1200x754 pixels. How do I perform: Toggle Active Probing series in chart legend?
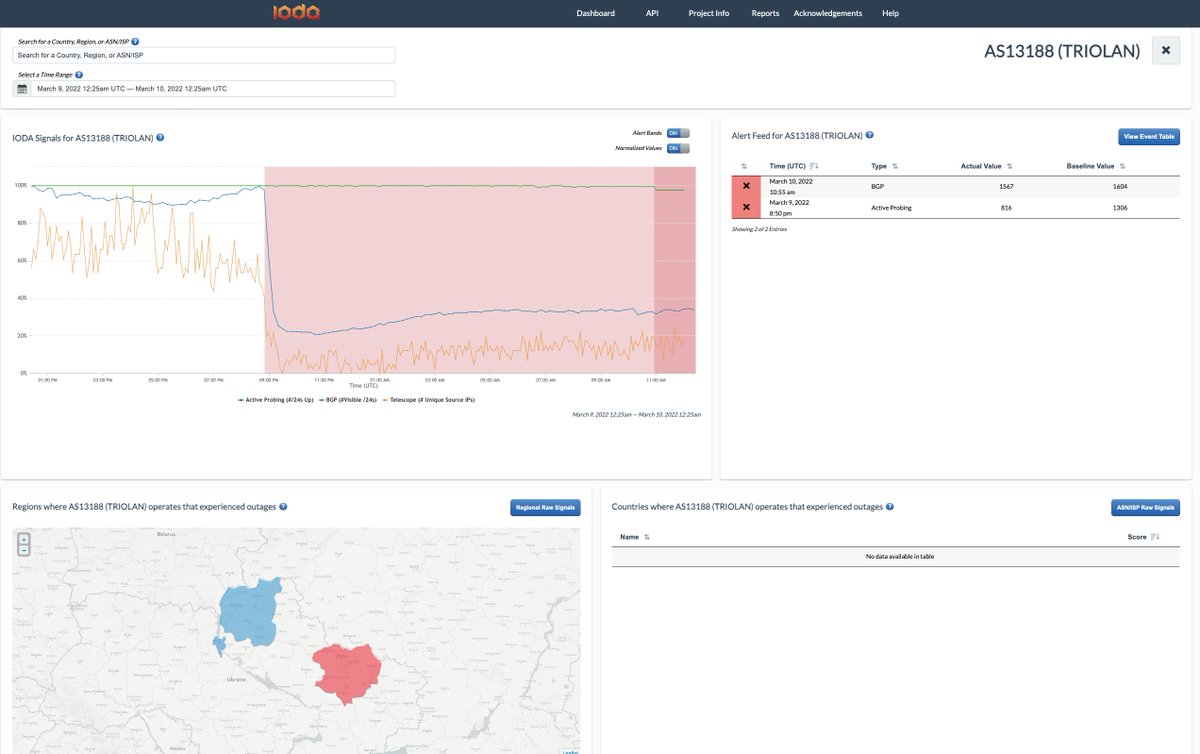(278, 399)
